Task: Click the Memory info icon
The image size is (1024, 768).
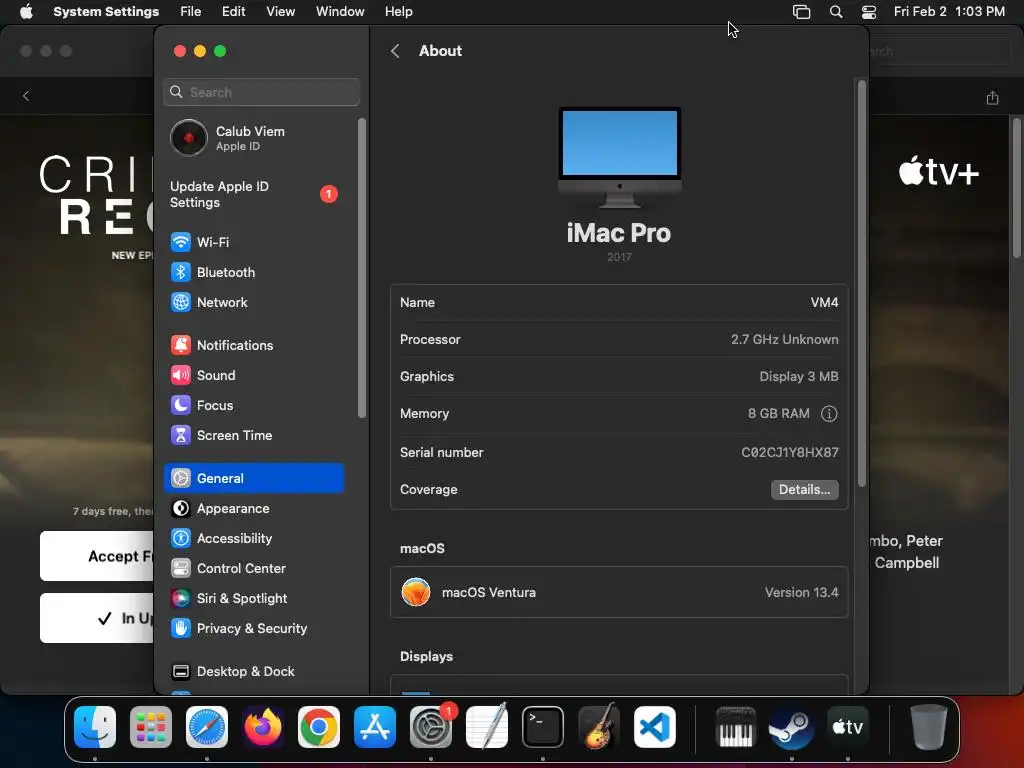Action: click(829, 414)
